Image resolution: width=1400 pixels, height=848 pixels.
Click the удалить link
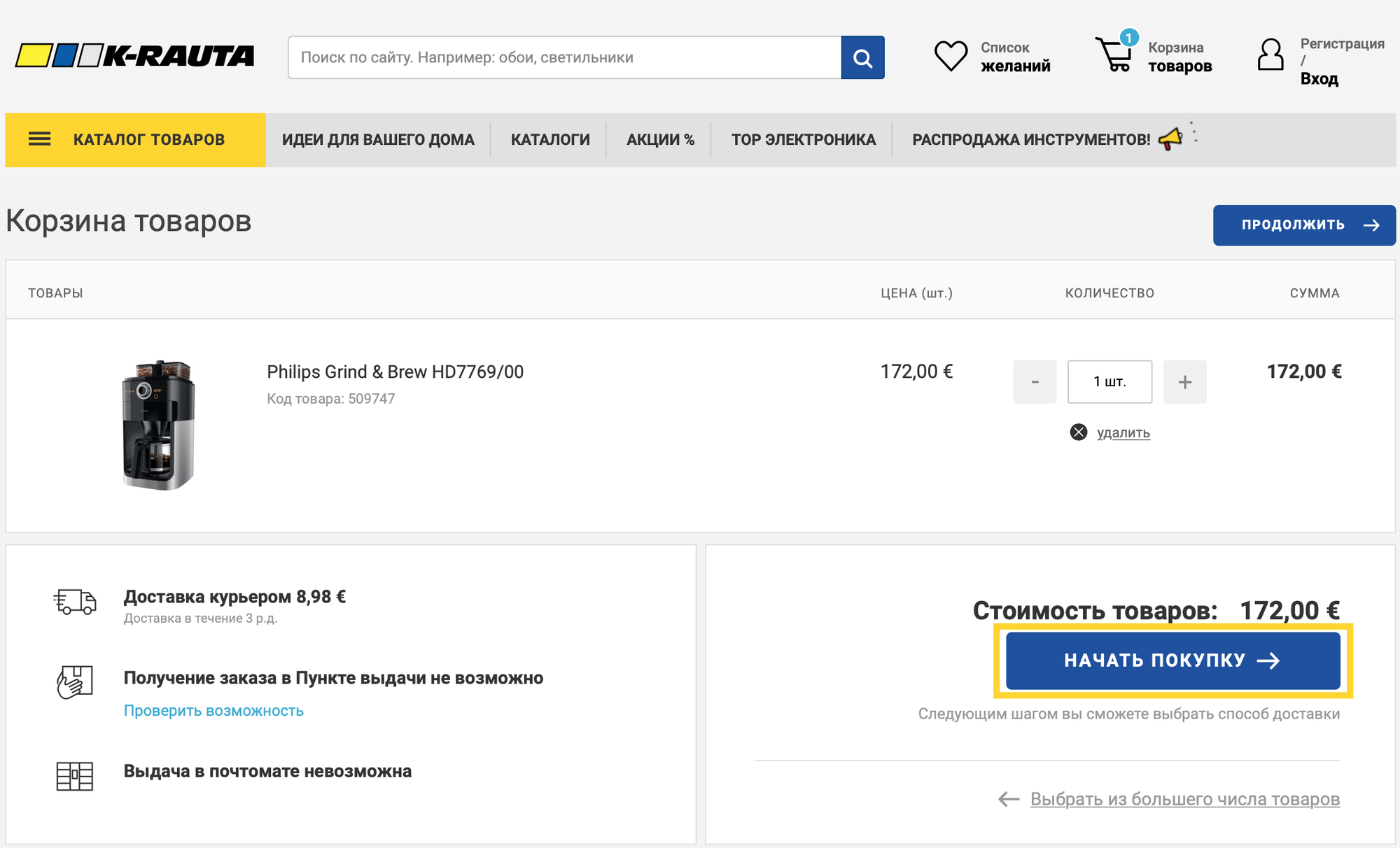click(1123, 432)
